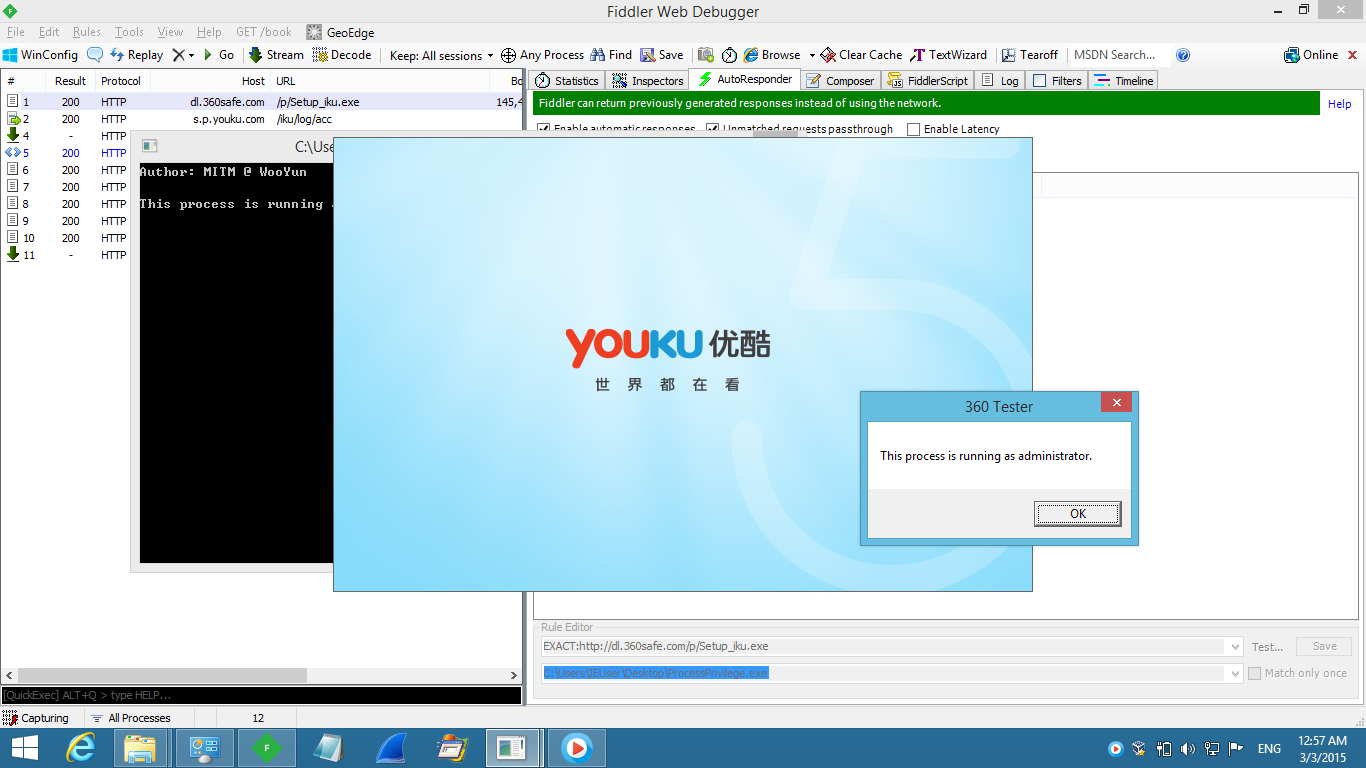This screenshot has width=1366, height=768.
Task: Expand the EXACT rule match dropdown arrow
Action: tap(1234, 647)
